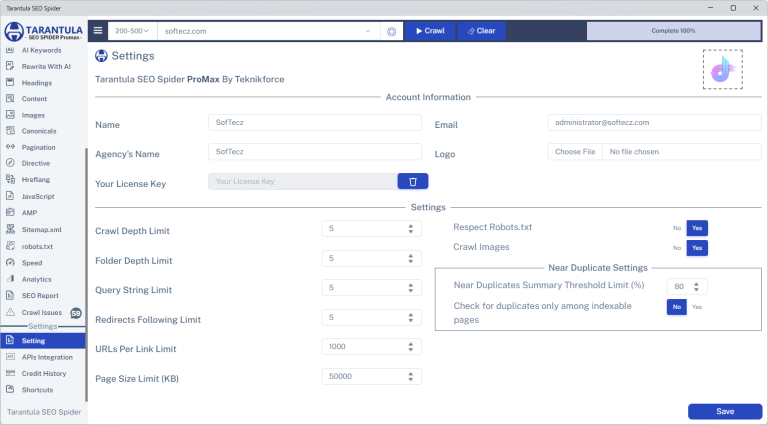
Task: Click the Content sidebar icon
Action: [x=10, y=98]
